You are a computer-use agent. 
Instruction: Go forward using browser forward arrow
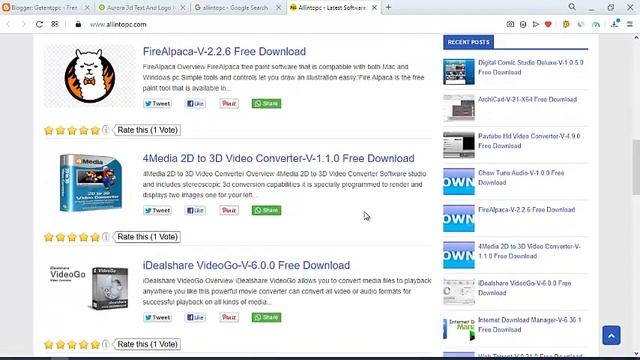[x=24, y=24]
